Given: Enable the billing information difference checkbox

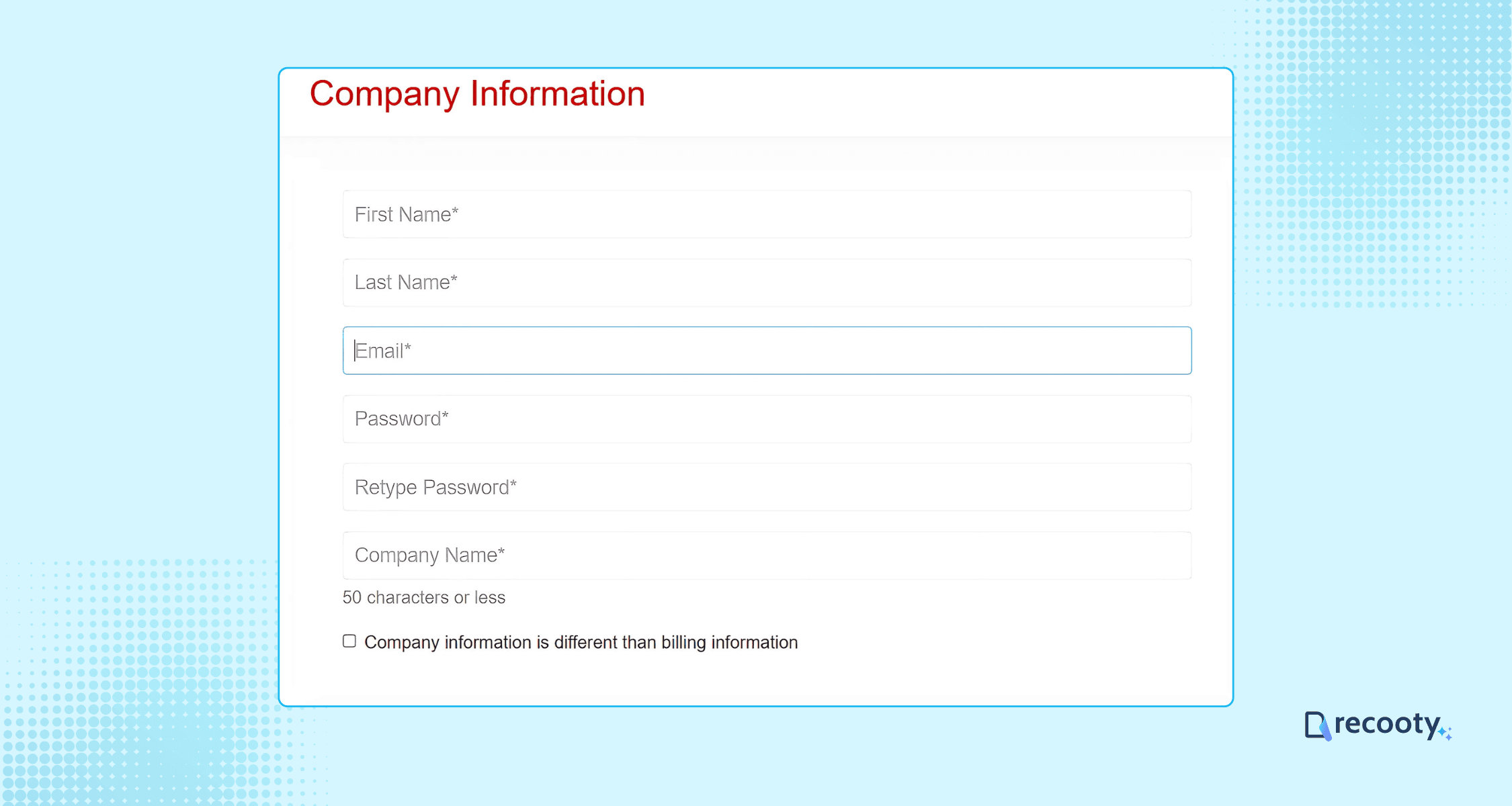Looking at the screenshot, I should [x=349, y=641].
